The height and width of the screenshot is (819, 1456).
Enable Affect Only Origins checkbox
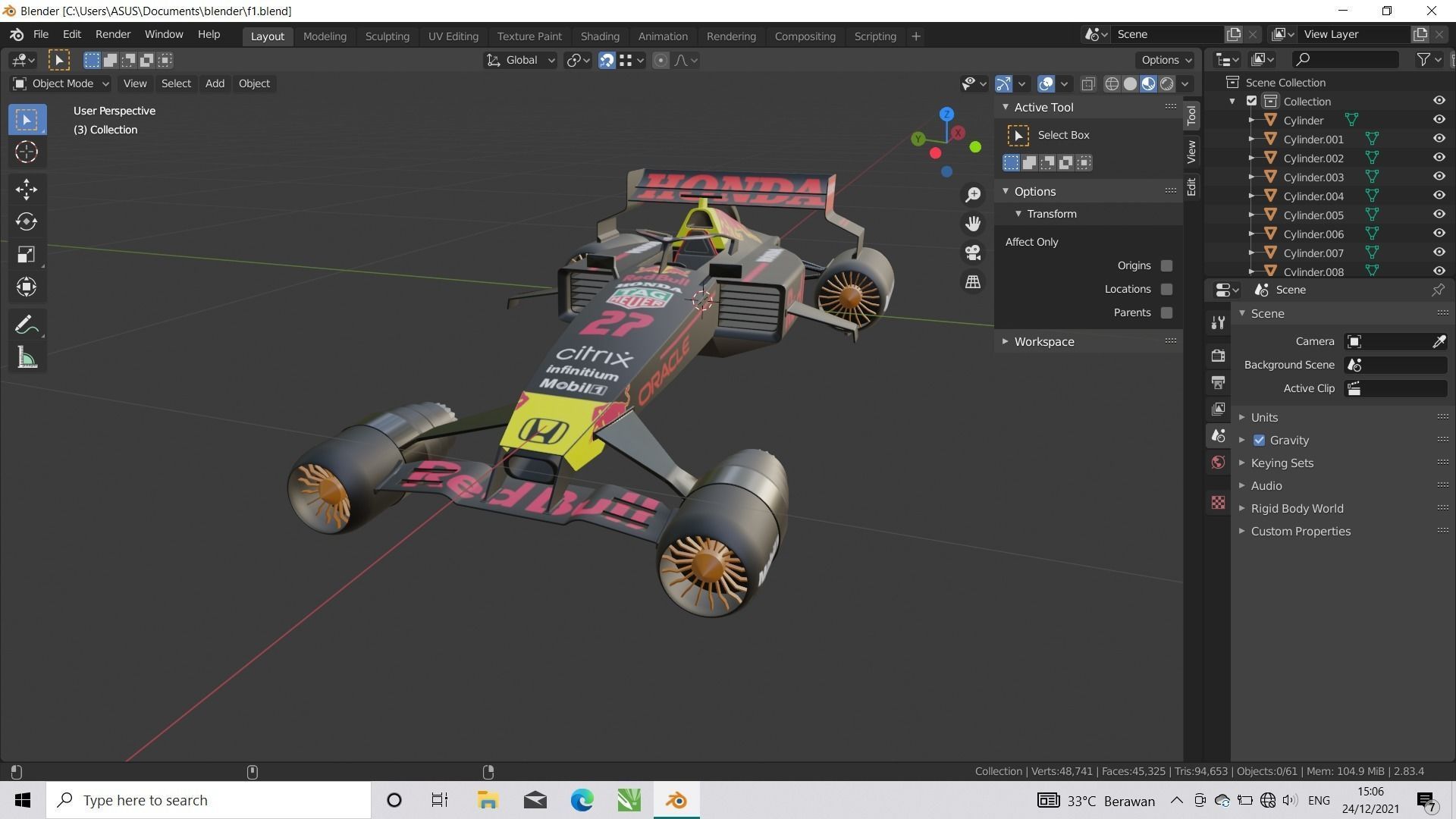pyautogui.click(x=1166, y=266)
